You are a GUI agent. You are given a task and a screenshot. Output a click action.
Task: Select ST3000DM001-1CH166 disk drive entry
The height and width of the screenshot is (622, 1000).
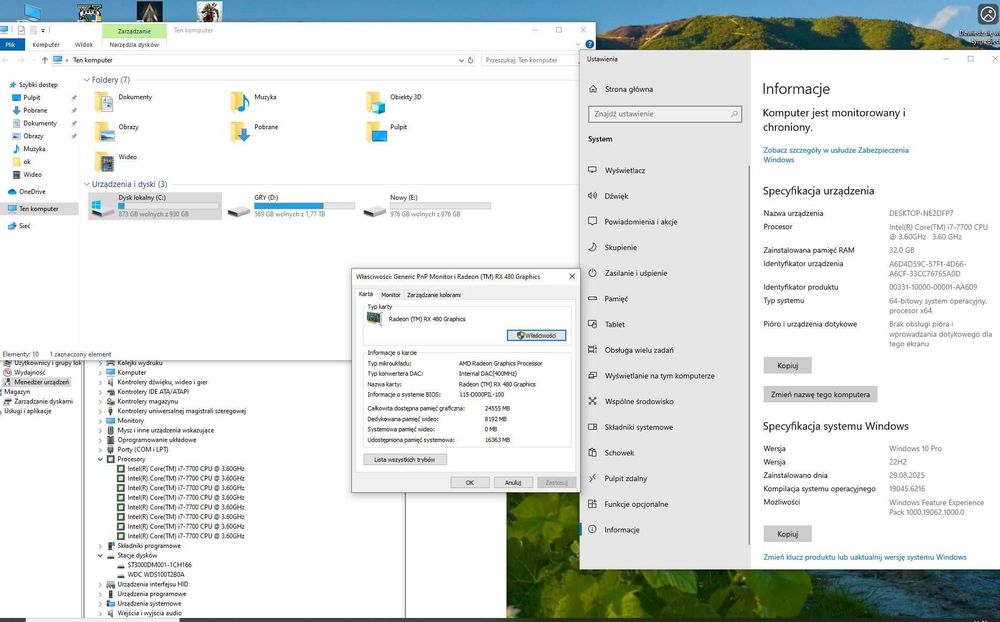coord(154,565)
